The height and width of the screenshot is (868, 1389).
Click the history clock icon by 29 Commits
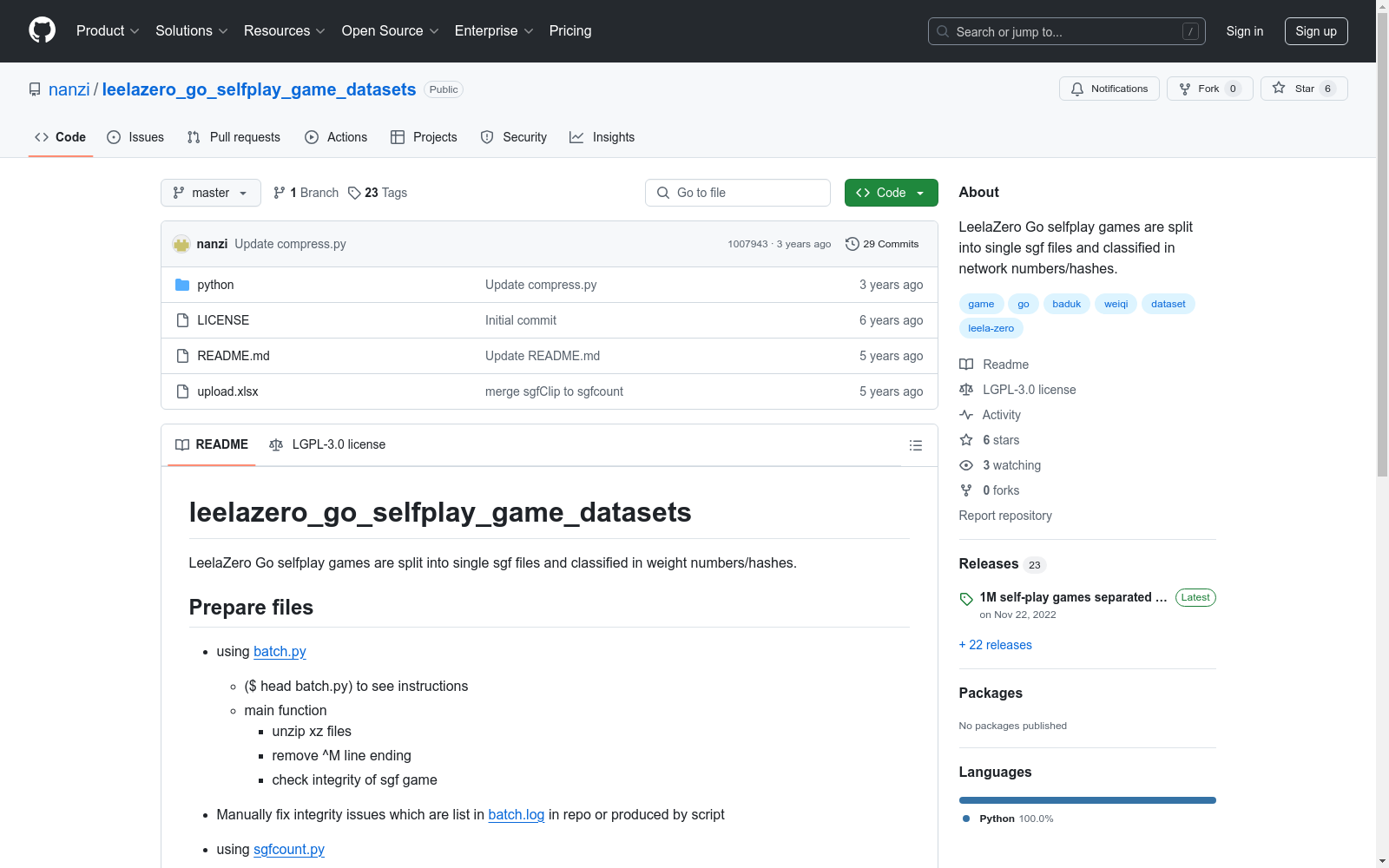tap(852, 244)
